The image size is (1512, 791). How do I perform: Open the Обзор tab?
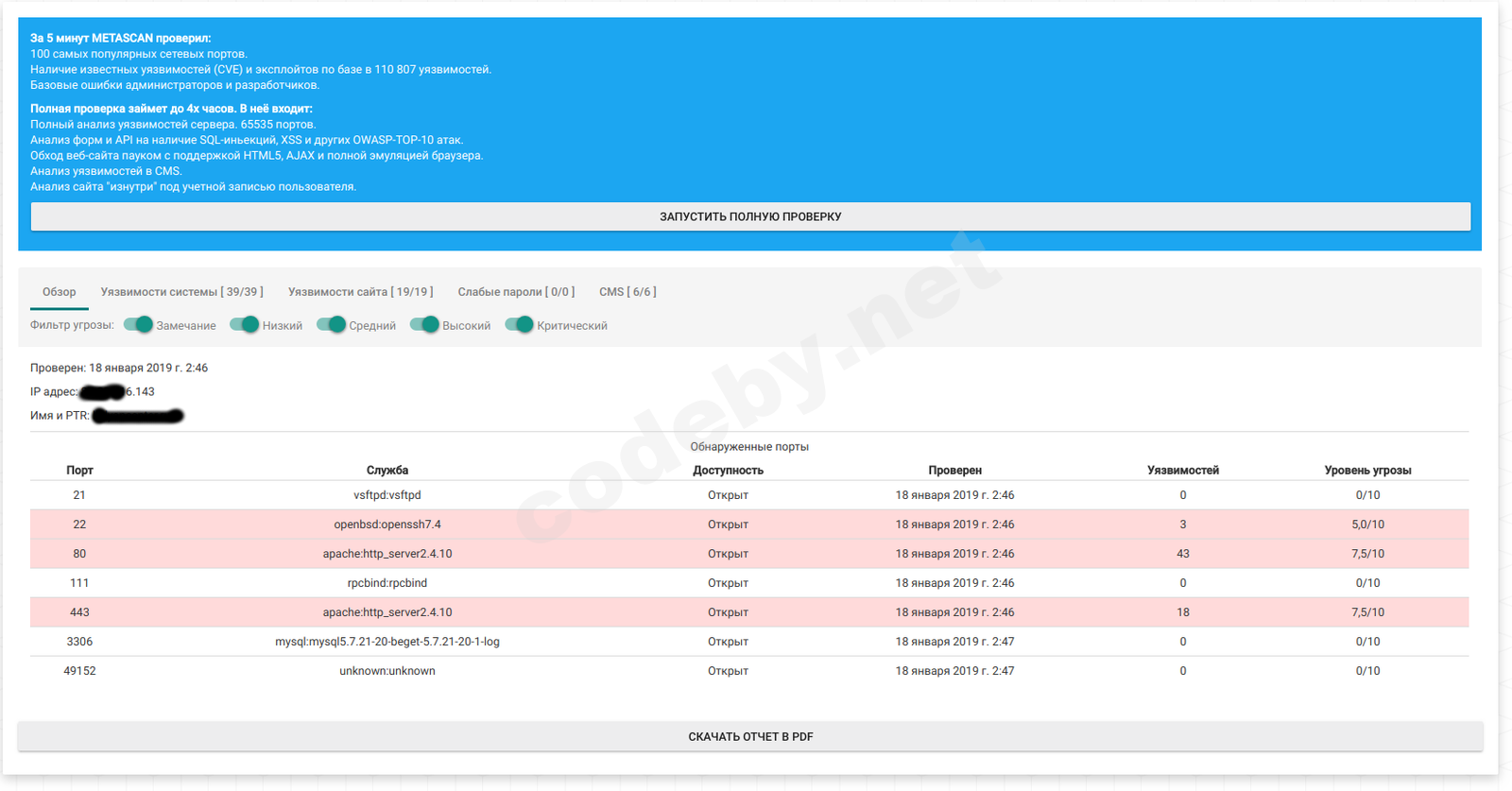(x=60, y=292)
